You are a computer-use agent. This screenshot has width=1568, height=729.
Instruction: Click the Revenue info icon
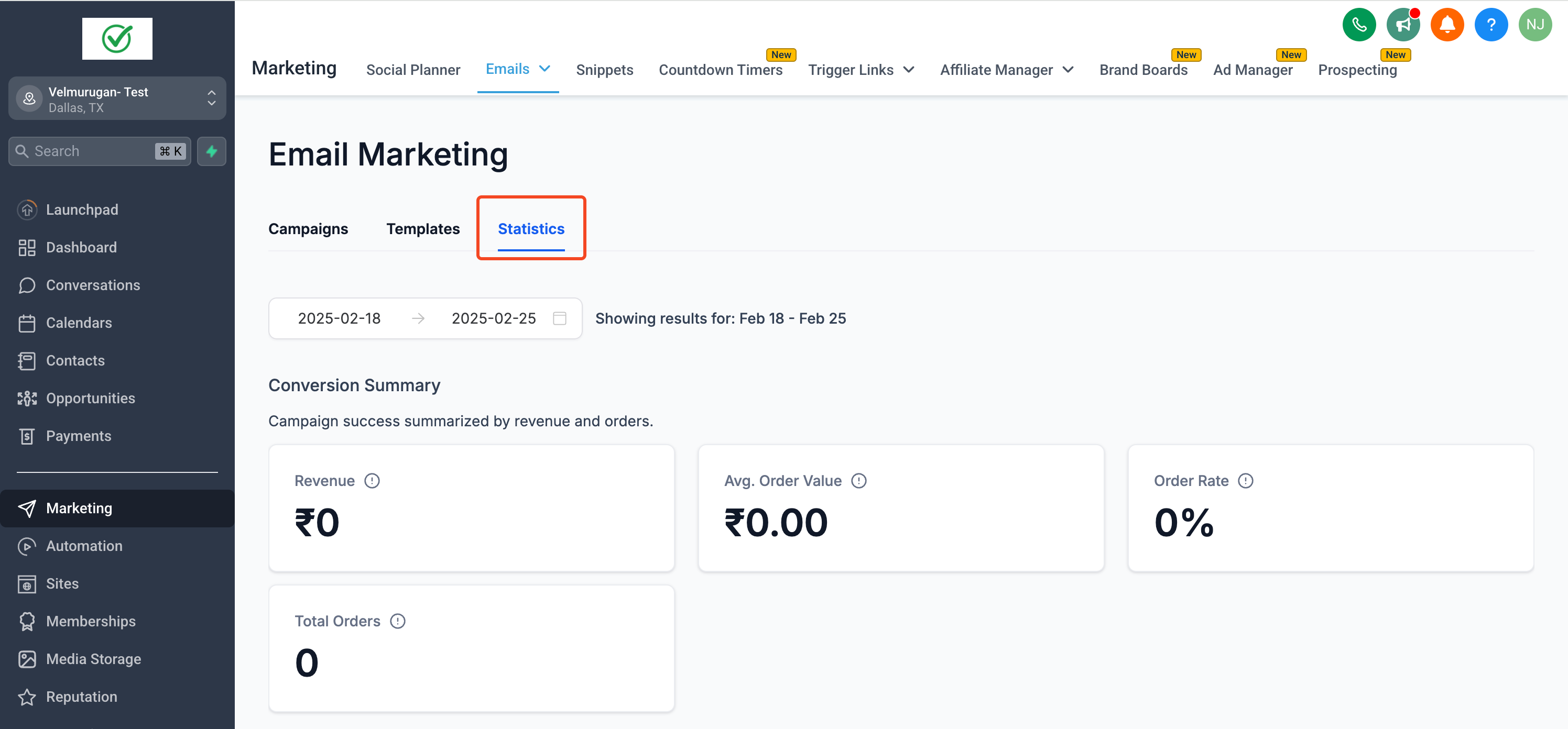tap(373, 480)
